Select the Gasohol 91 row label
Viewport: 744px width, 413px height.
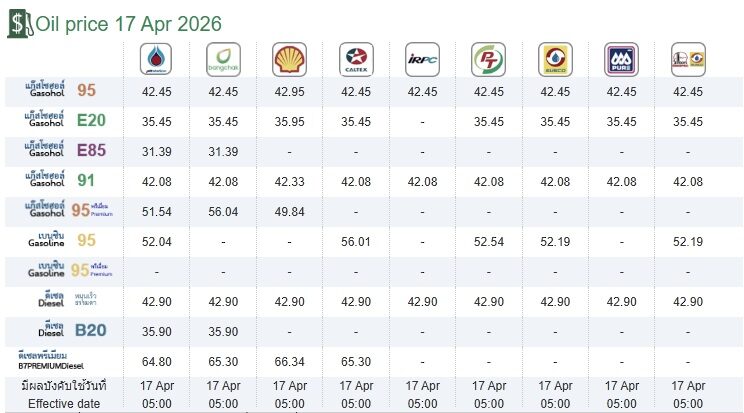[60, 180]
